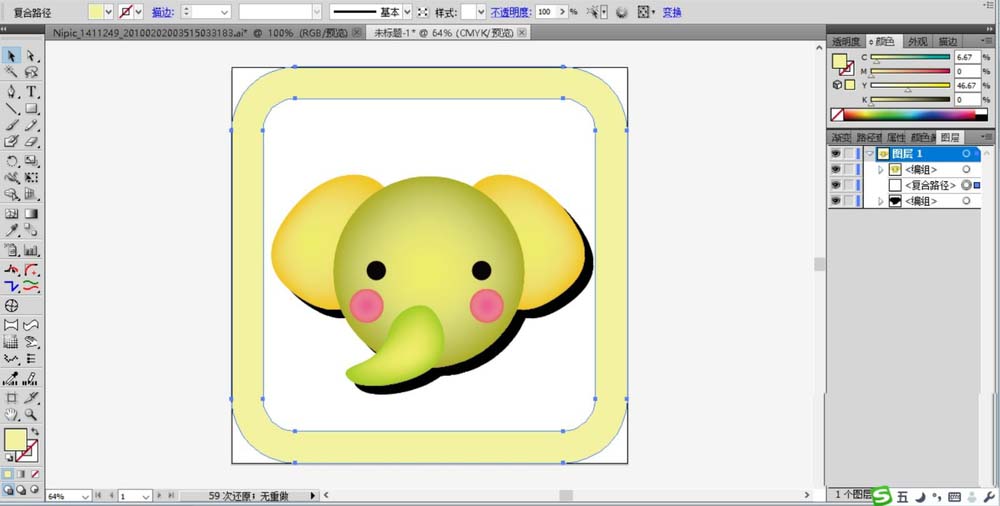Pick the Magic Wand tool
1000x506 pixels.
coord(11,73)
